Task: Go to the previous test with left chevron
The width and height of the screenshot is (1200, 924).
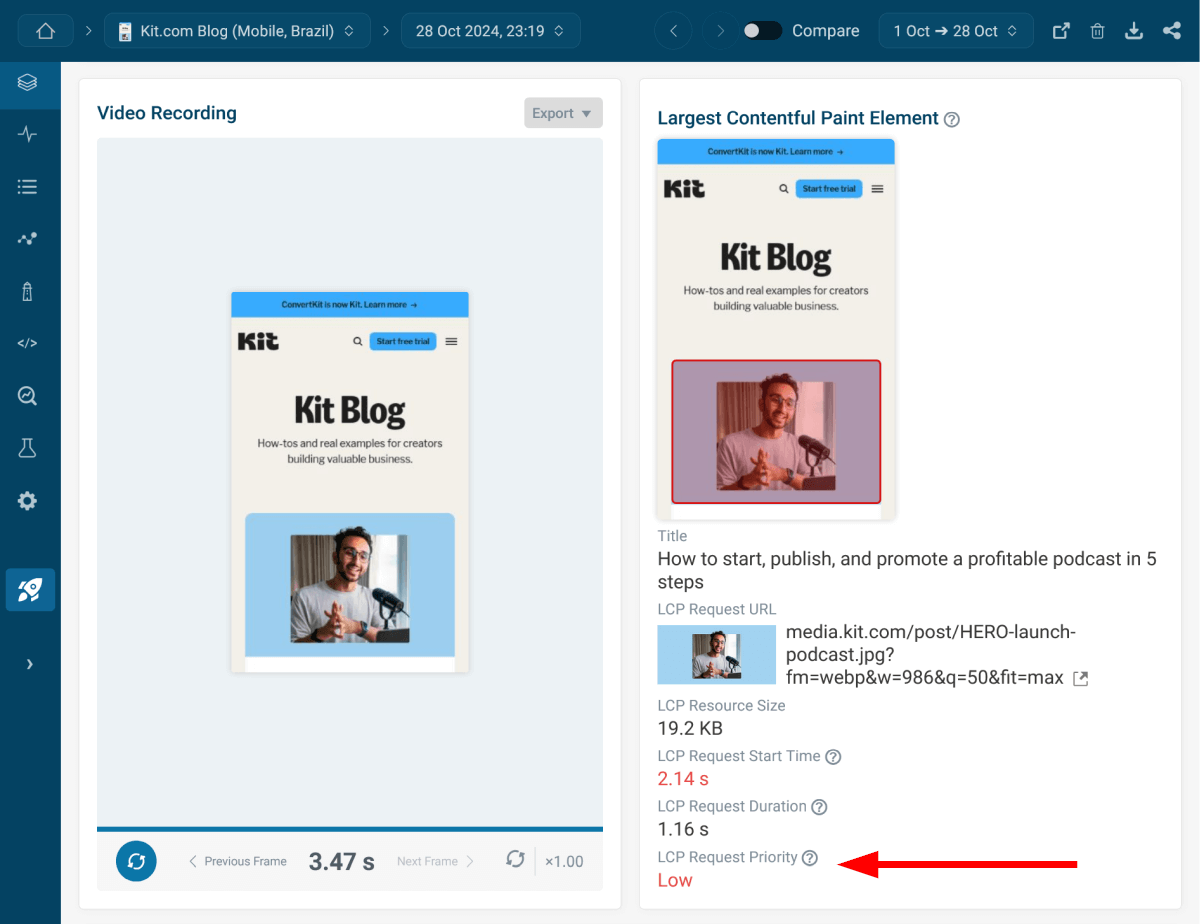Action: click(x=673, y=31)
